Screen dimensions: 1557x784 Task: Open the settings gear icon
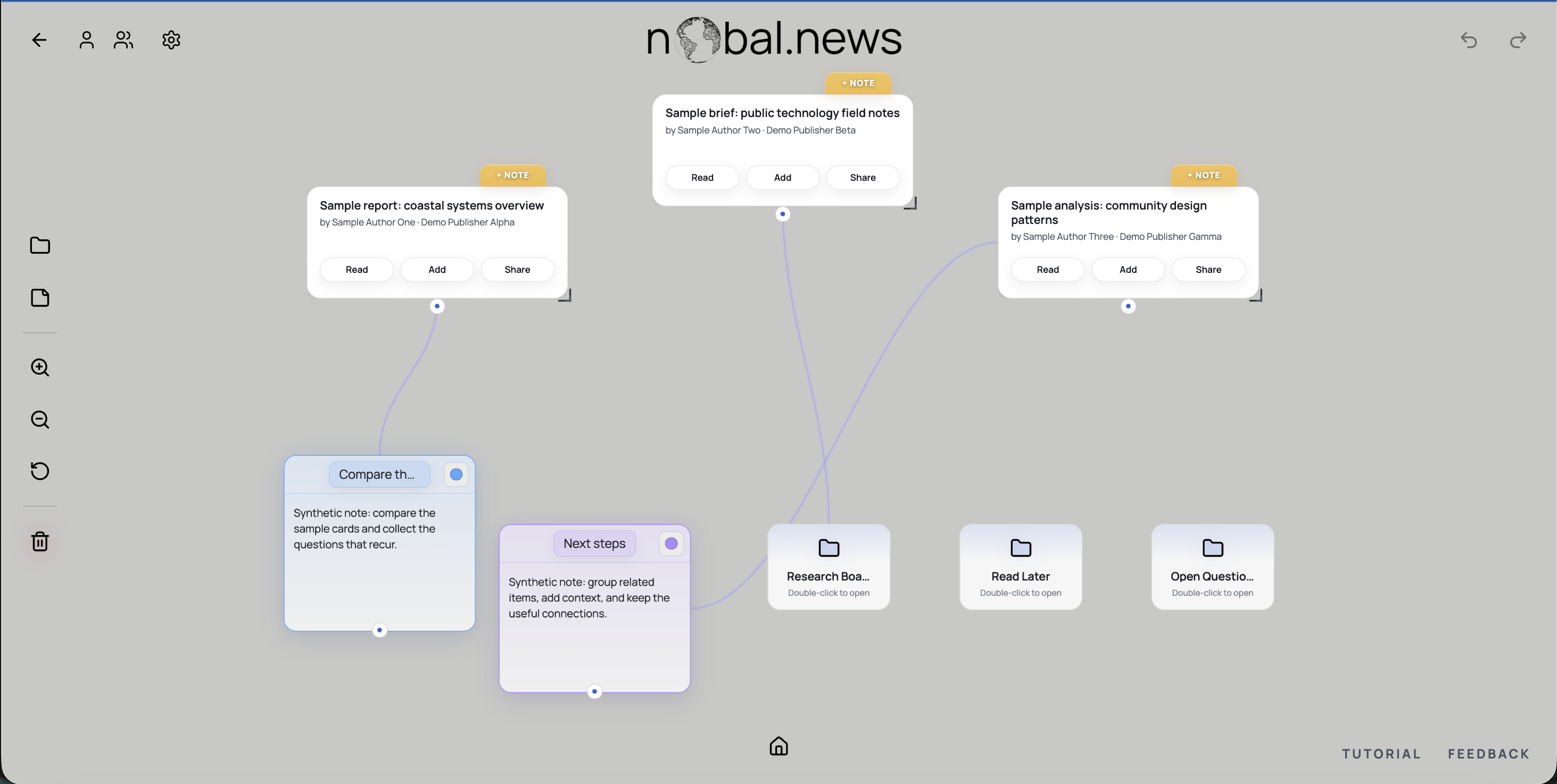click(171, 40)
